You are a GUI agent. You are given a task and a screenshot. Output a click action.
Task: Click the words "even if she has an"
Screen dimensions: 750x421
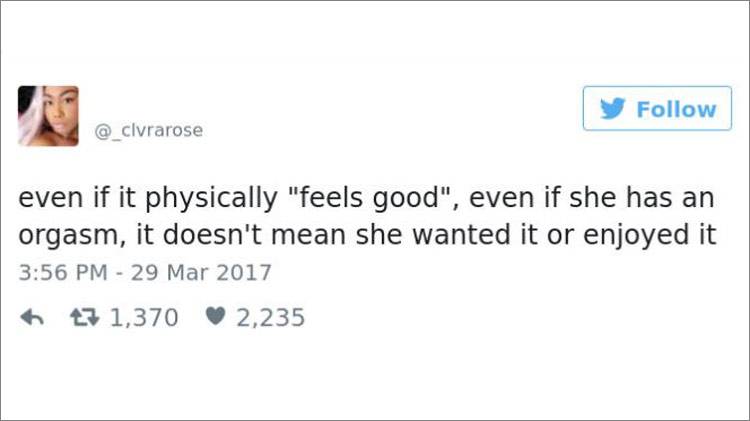pyautogui.click(x=598, y=200)
